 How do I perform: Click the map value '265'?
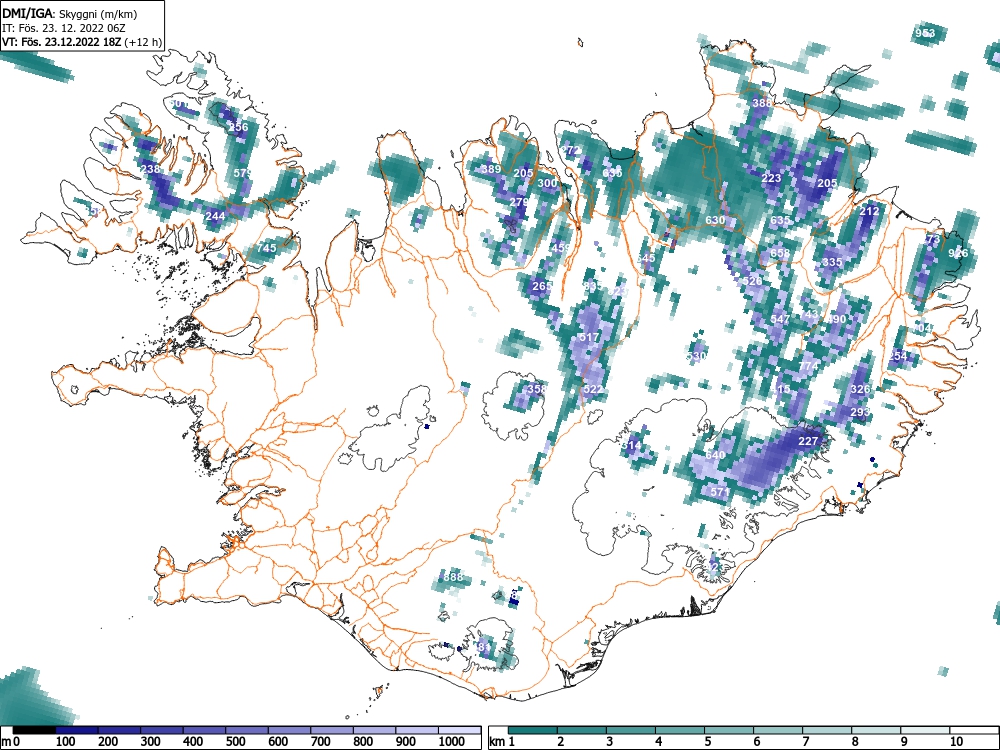pos(542,286)
